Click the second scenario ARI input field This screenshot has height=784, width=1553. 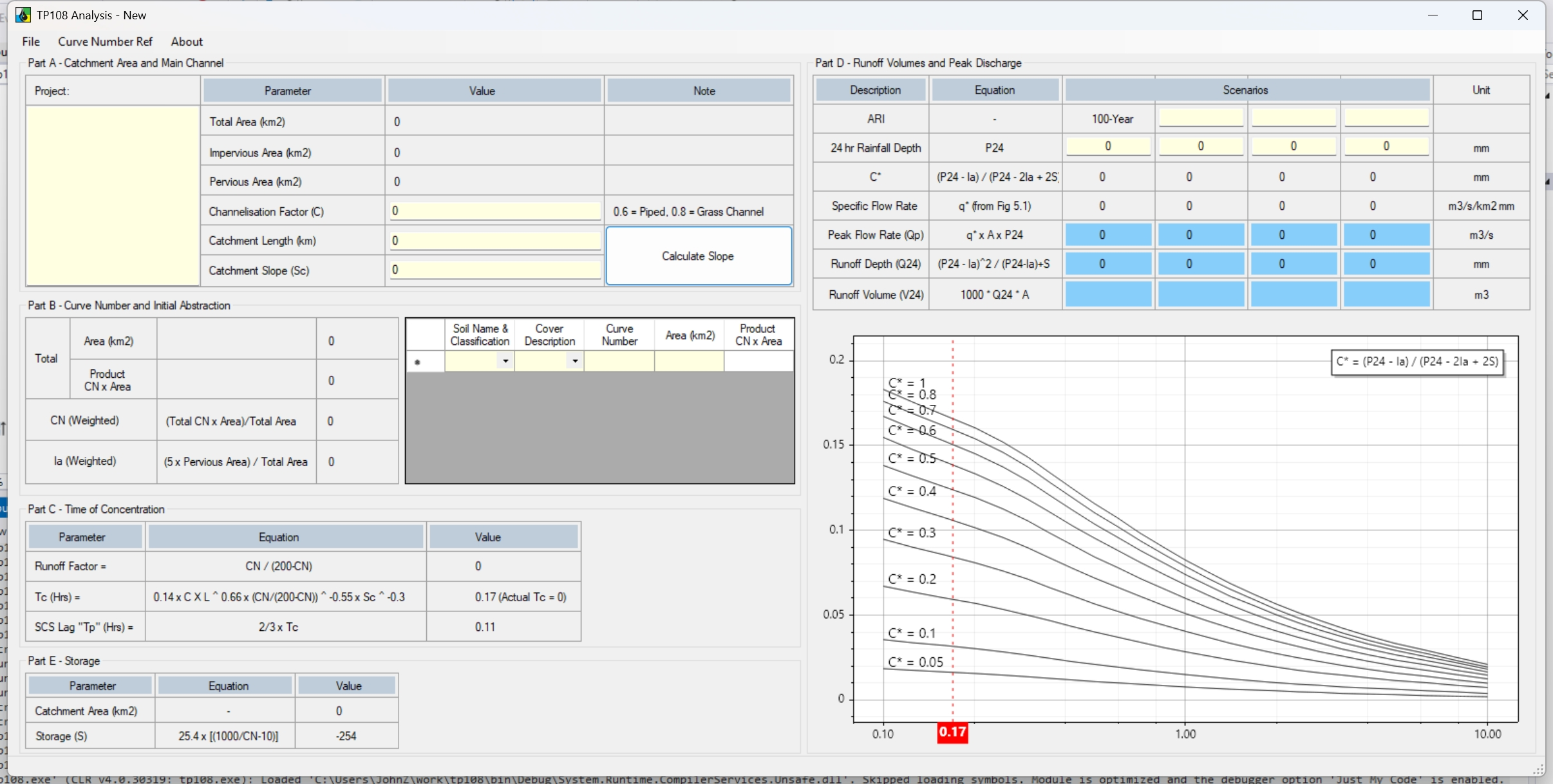[x=1200, y=118]
